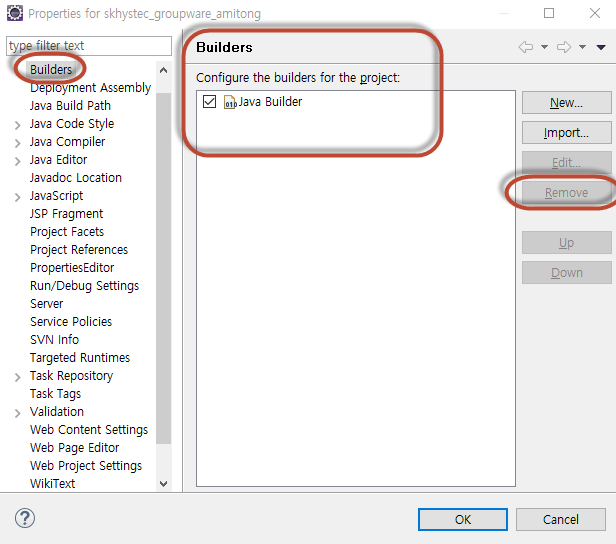Confirm with the OK button

coord(463,520)
